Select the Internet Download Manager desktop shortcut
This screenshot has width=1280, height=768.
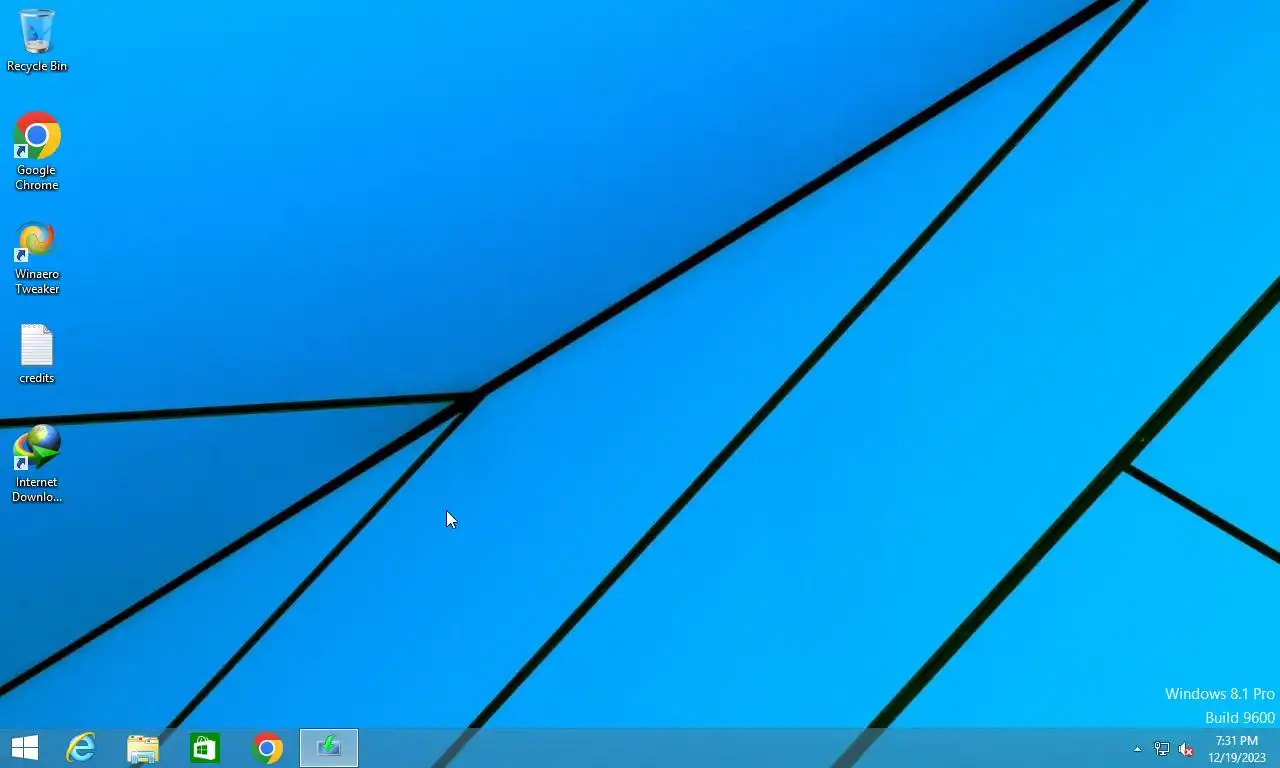point(37,464)
